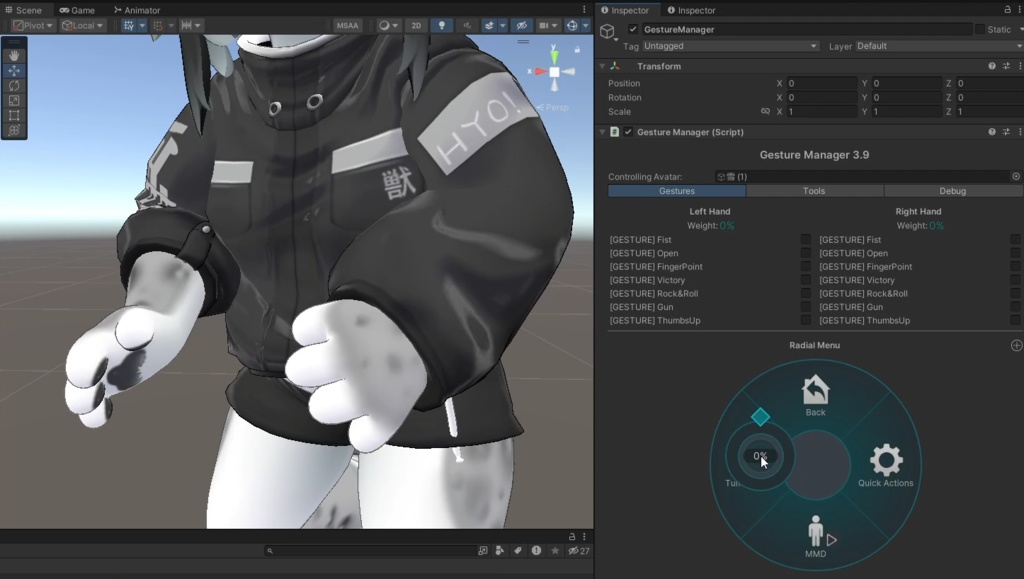Click Project search by import log icon
The image size is (1024, 579).
coord(536,551)
